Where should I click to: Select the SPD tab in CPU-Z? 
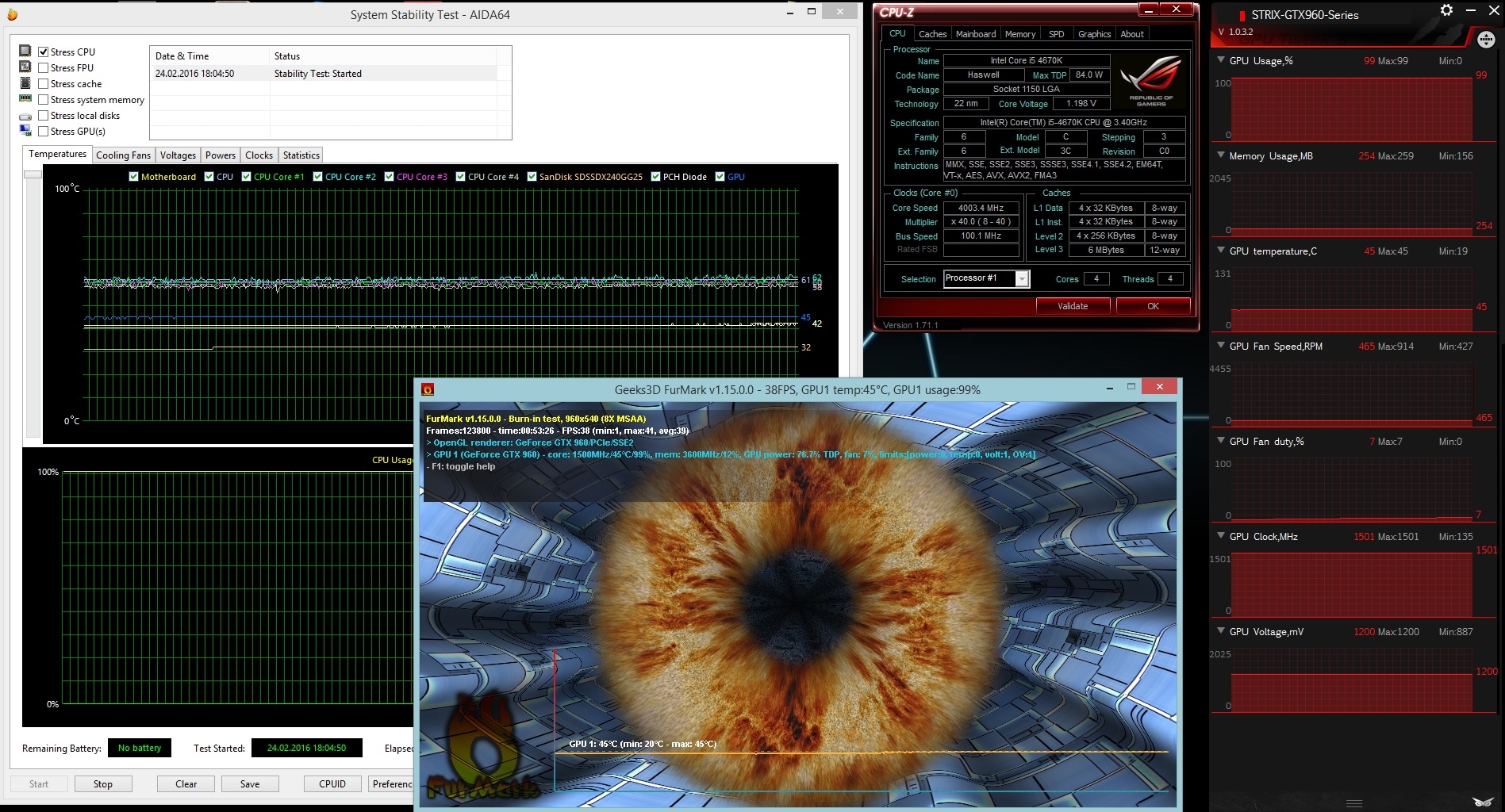(1057, 34)
